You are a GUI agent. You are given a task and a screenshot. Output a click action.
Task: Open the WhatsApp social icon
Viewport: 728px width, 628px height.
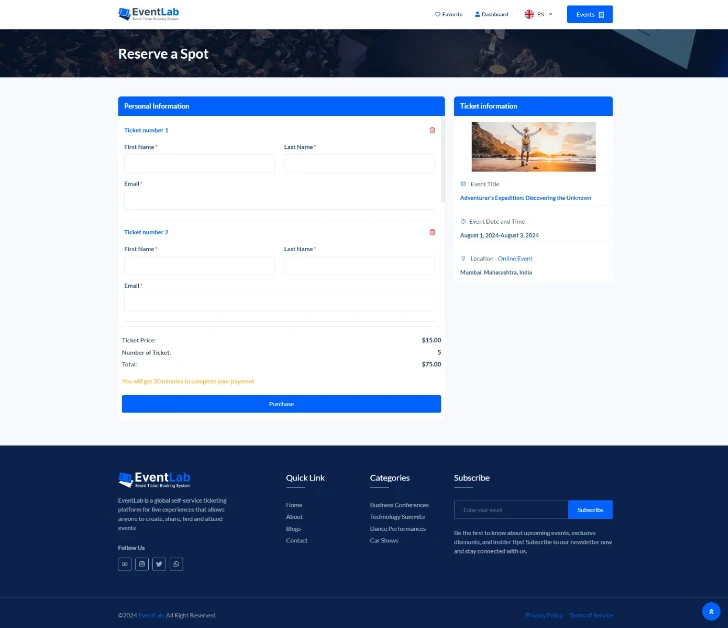176,564
